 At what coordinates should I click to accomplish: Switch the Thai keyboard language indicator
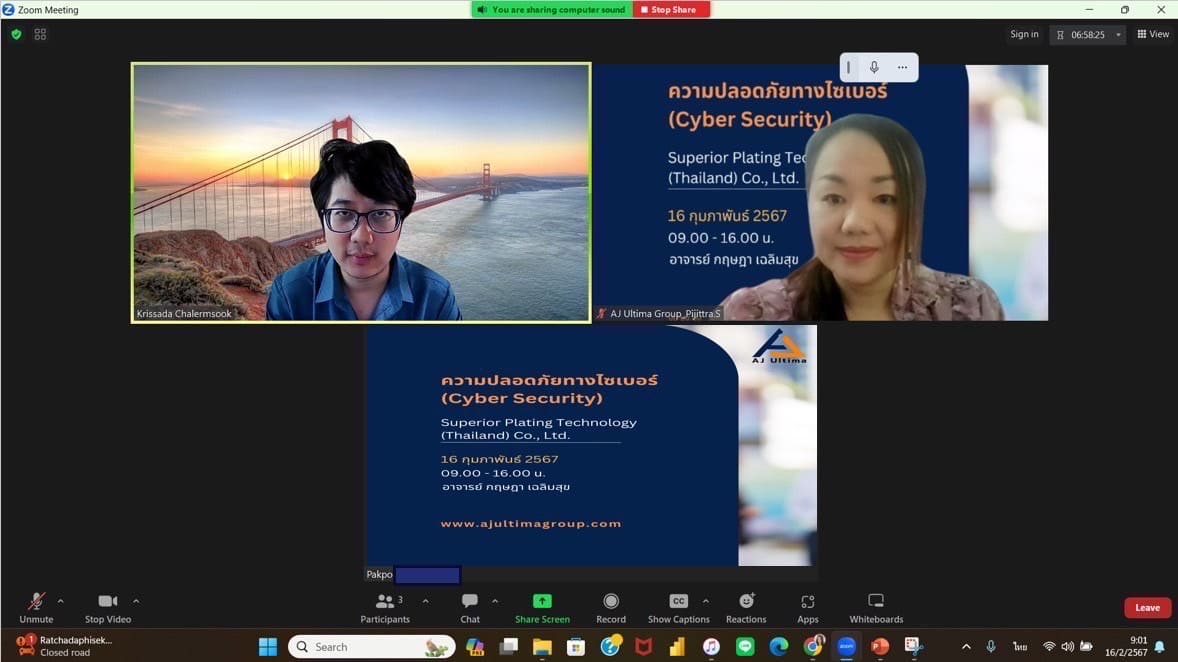(x=1019, y=646)
